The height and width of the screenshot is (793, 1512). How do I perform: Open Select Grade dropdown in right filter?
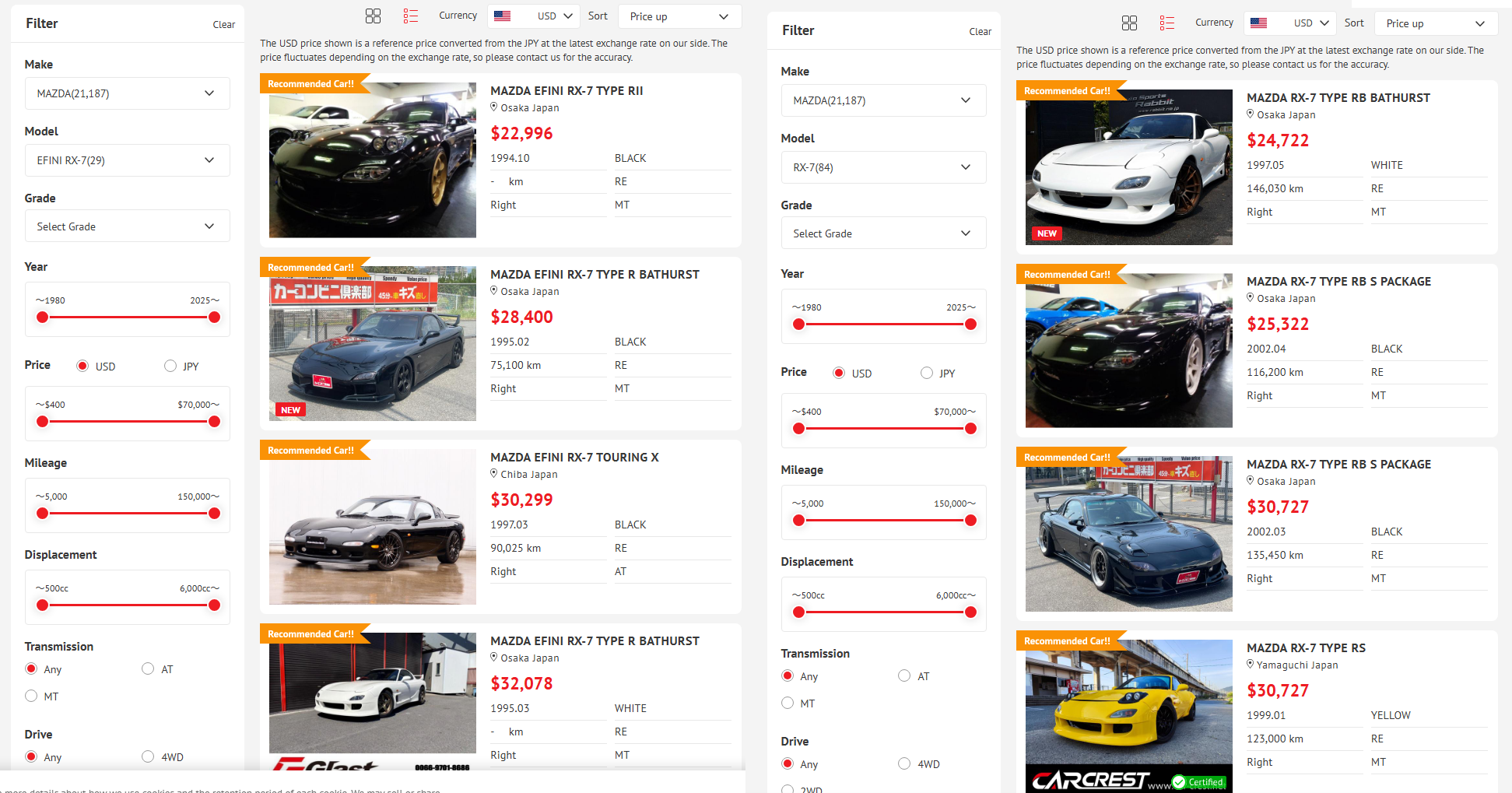coord(884,233)
